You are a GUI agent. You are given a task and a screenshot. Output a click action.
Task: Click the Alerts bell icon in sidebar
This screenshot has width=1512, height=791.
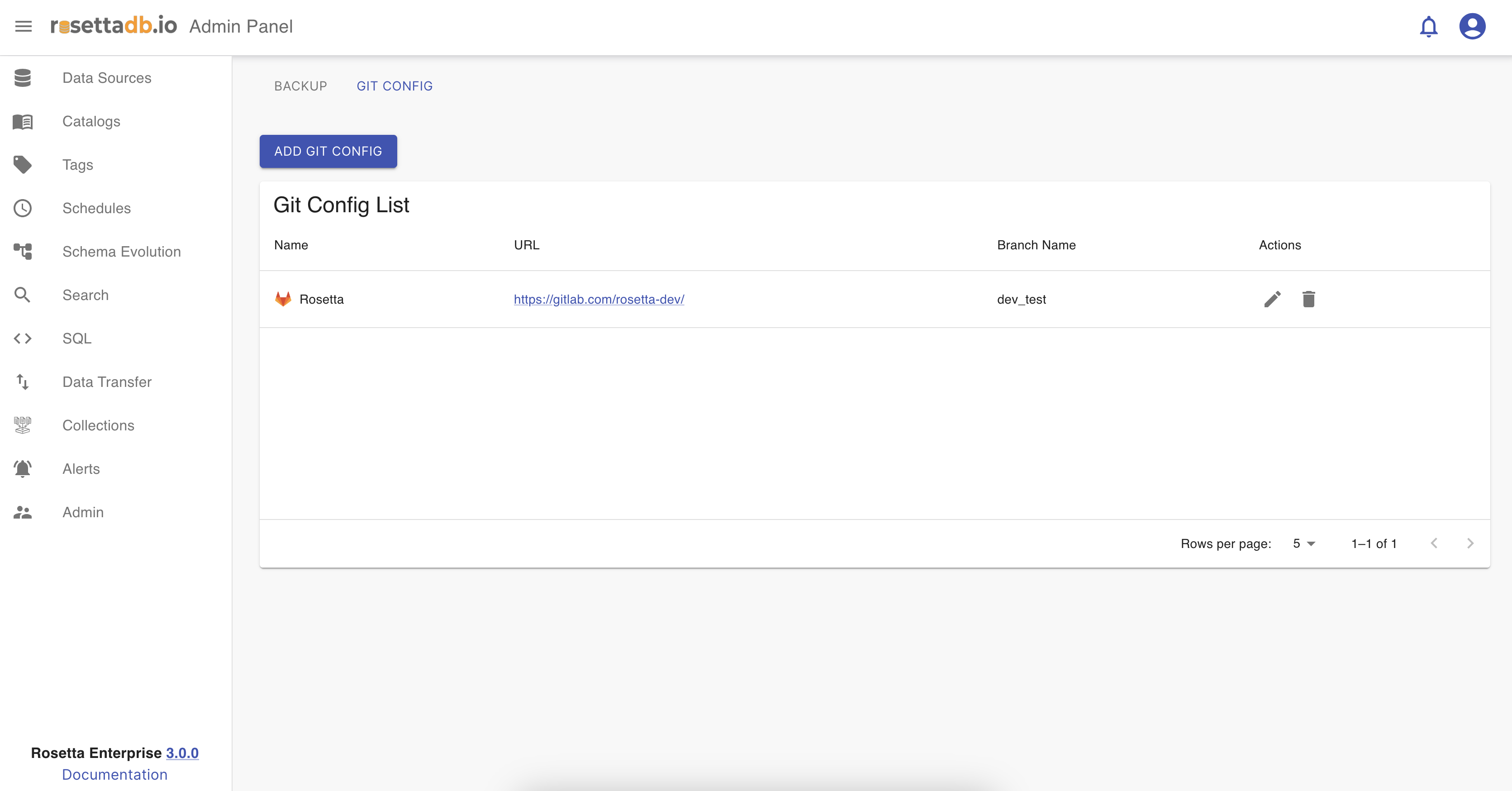[22, 469]
